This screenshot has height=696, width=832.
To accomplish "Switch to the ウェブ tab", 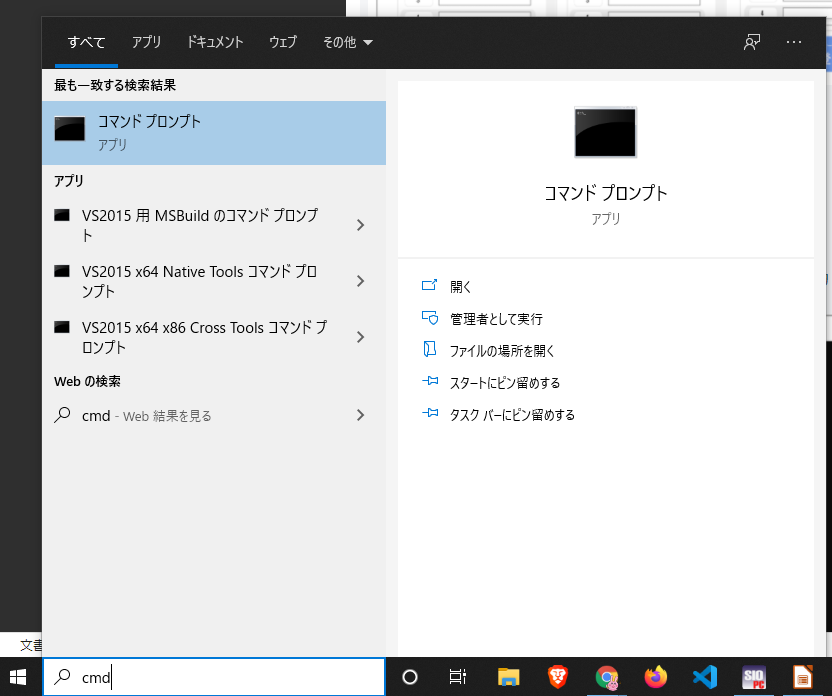I will pos(283,42).
